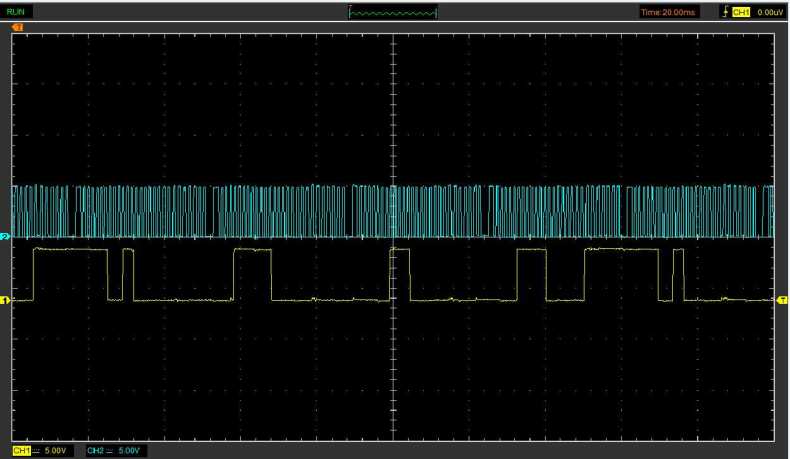The image size is (790, 459).
Task: Click the CH2 DC coupling symbol
Action: click(x=109, y=451)
